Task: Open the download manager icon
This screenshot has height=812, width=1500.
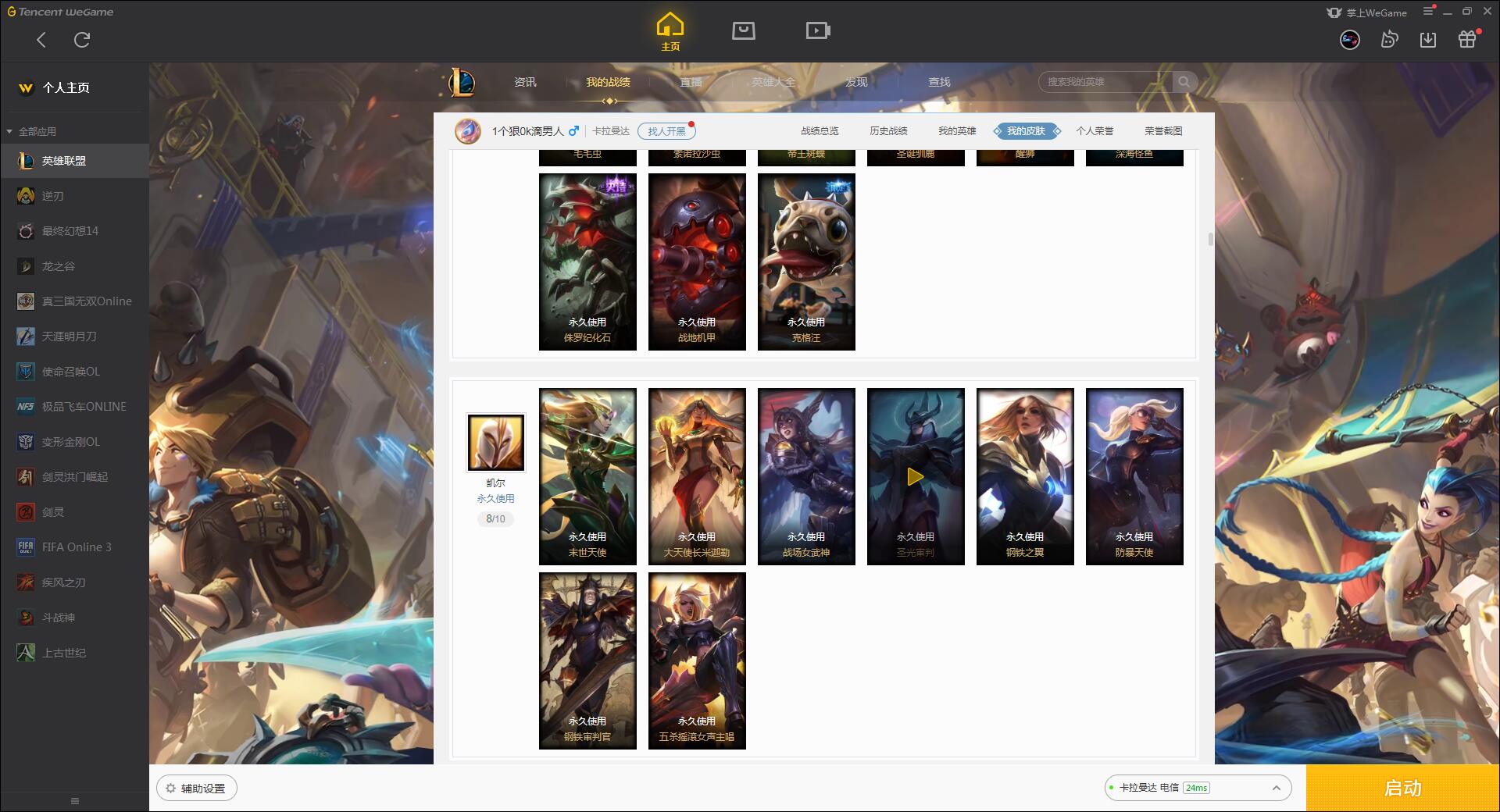Action: [1428, 40]
